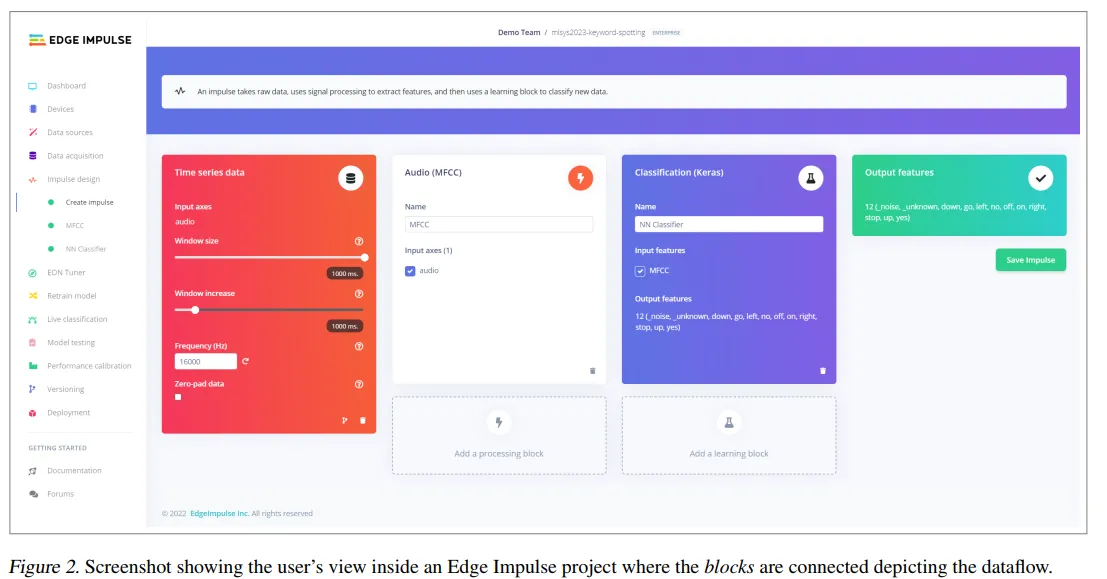Click the Time series data database icon
The height and width of the screenshot is (579, 1107).
(x=350, y=178)
